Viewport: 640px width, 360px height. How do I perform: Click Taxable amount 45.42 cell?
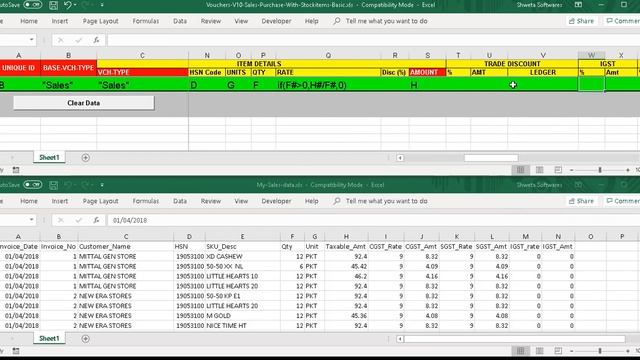pos(346,266)
